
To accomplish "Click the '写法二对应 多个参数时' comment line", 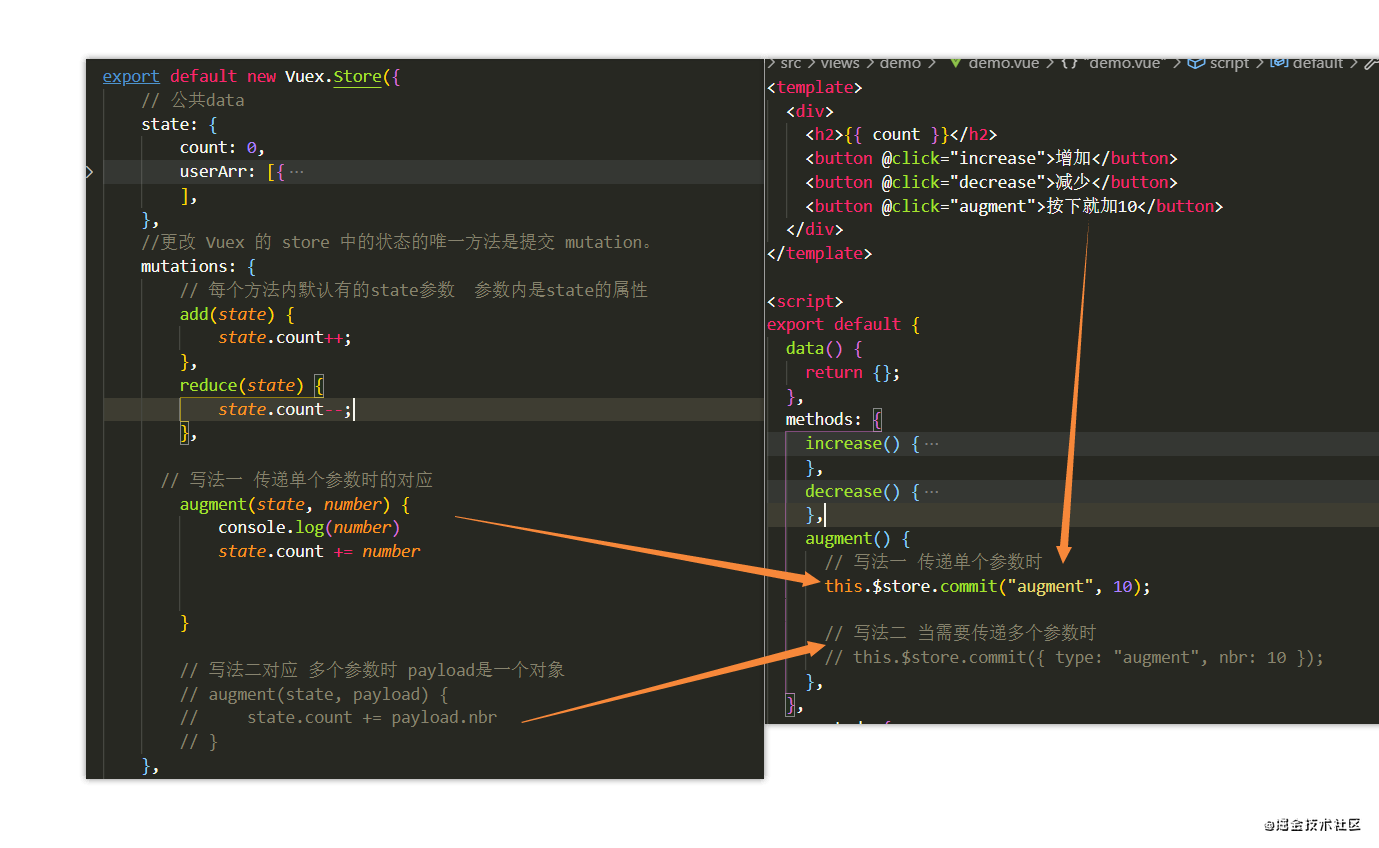I will click(372, 671).
